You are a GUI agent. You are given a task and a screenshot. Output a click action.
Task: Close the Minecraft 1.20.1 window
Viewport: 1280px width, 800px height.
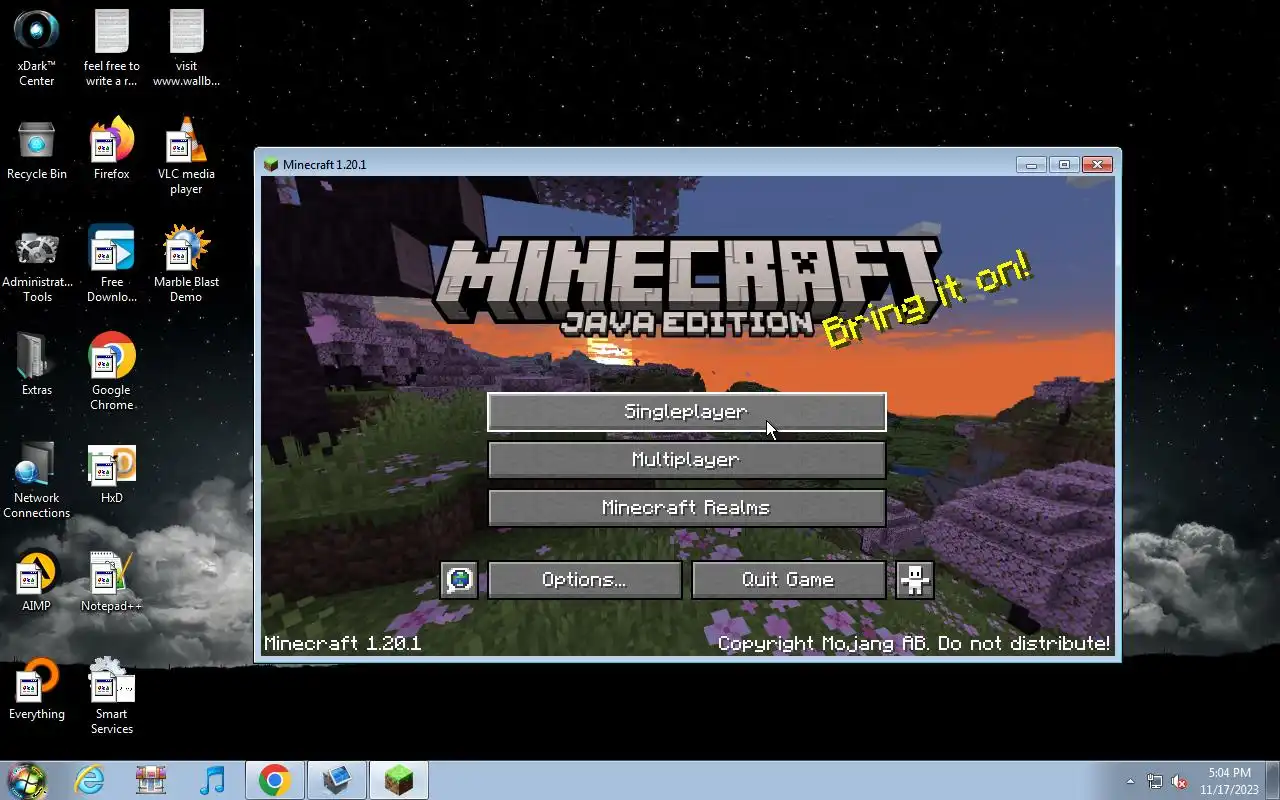click(1098, 164)
